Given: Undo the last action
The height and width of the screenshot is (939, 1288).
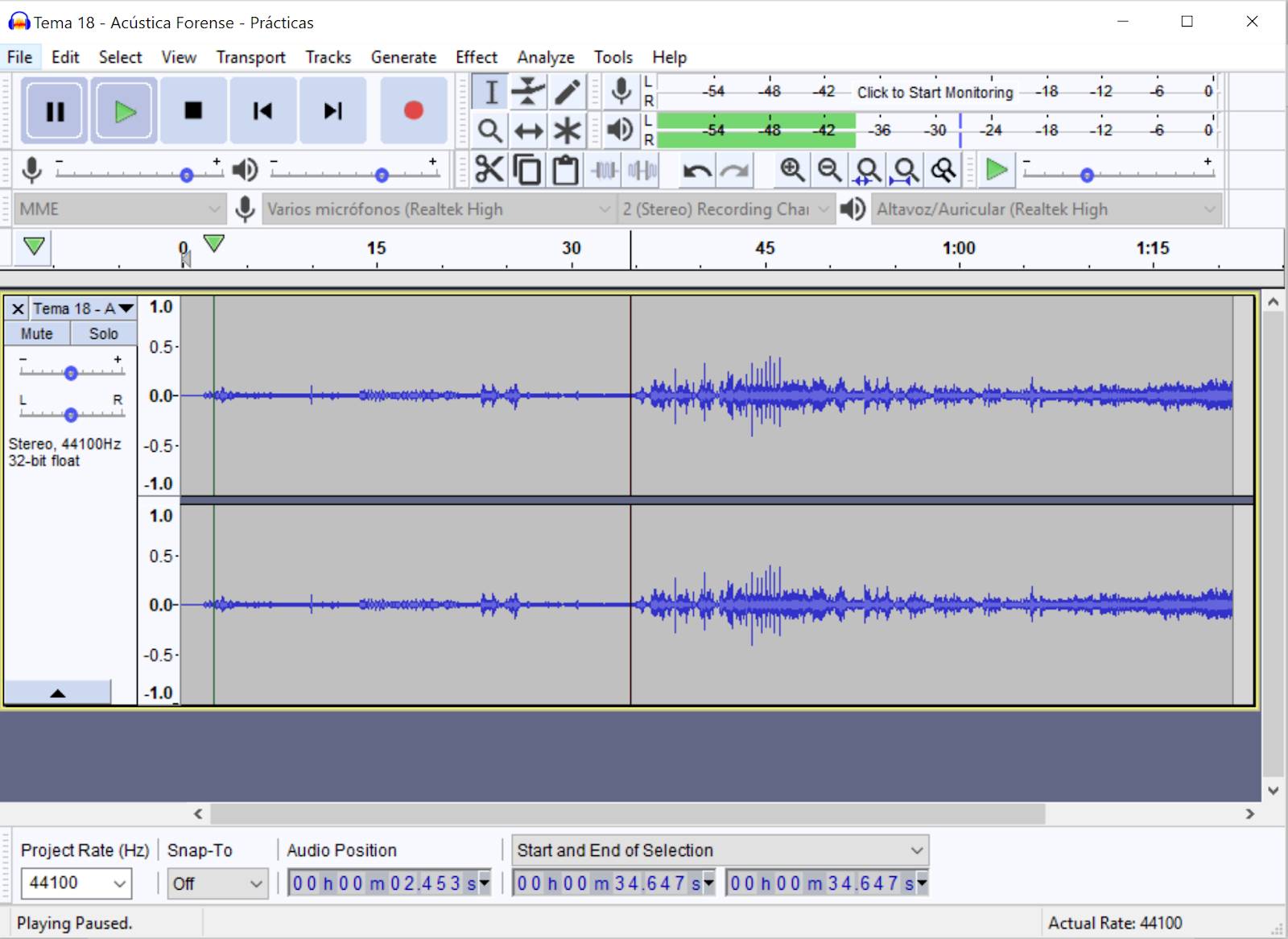Looking at the screenshot, I should pyautogui.click(x=697, y=170).
